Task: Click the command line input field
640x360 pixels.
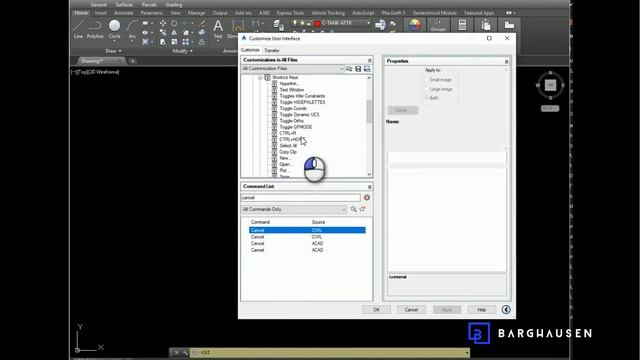Action: click(330, 353)
